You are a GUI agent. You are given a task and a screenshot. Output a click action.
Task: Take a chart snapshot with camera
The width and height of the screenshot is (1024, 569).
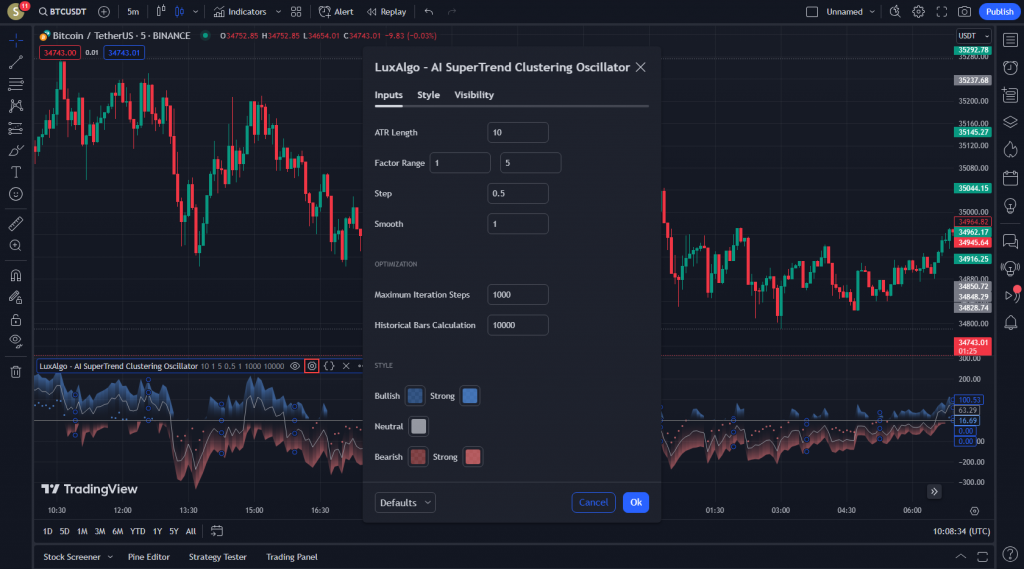pos(965,12)
